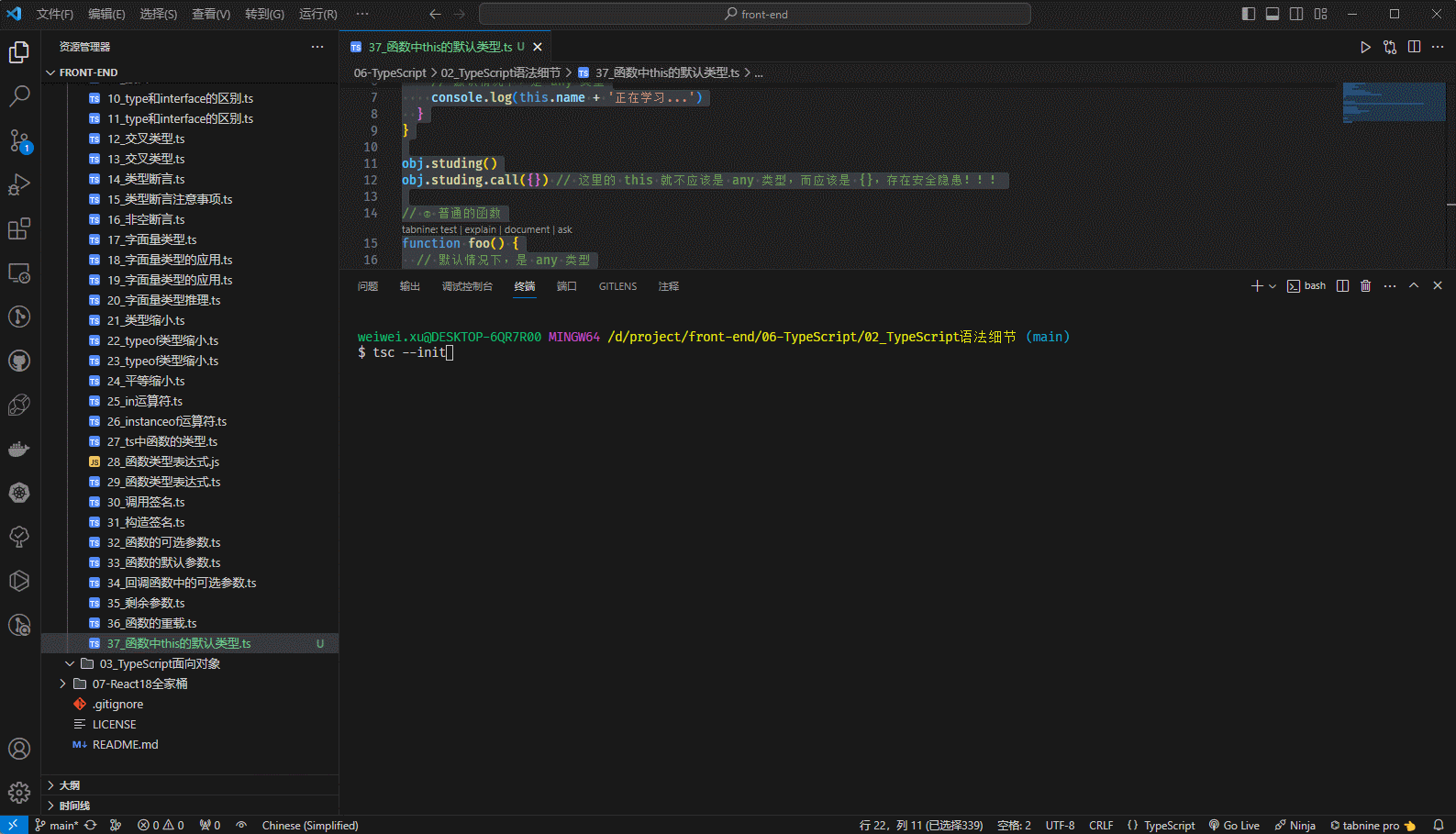Click the editor minimap
The image size is (1456, 834).
[1394, 103]
